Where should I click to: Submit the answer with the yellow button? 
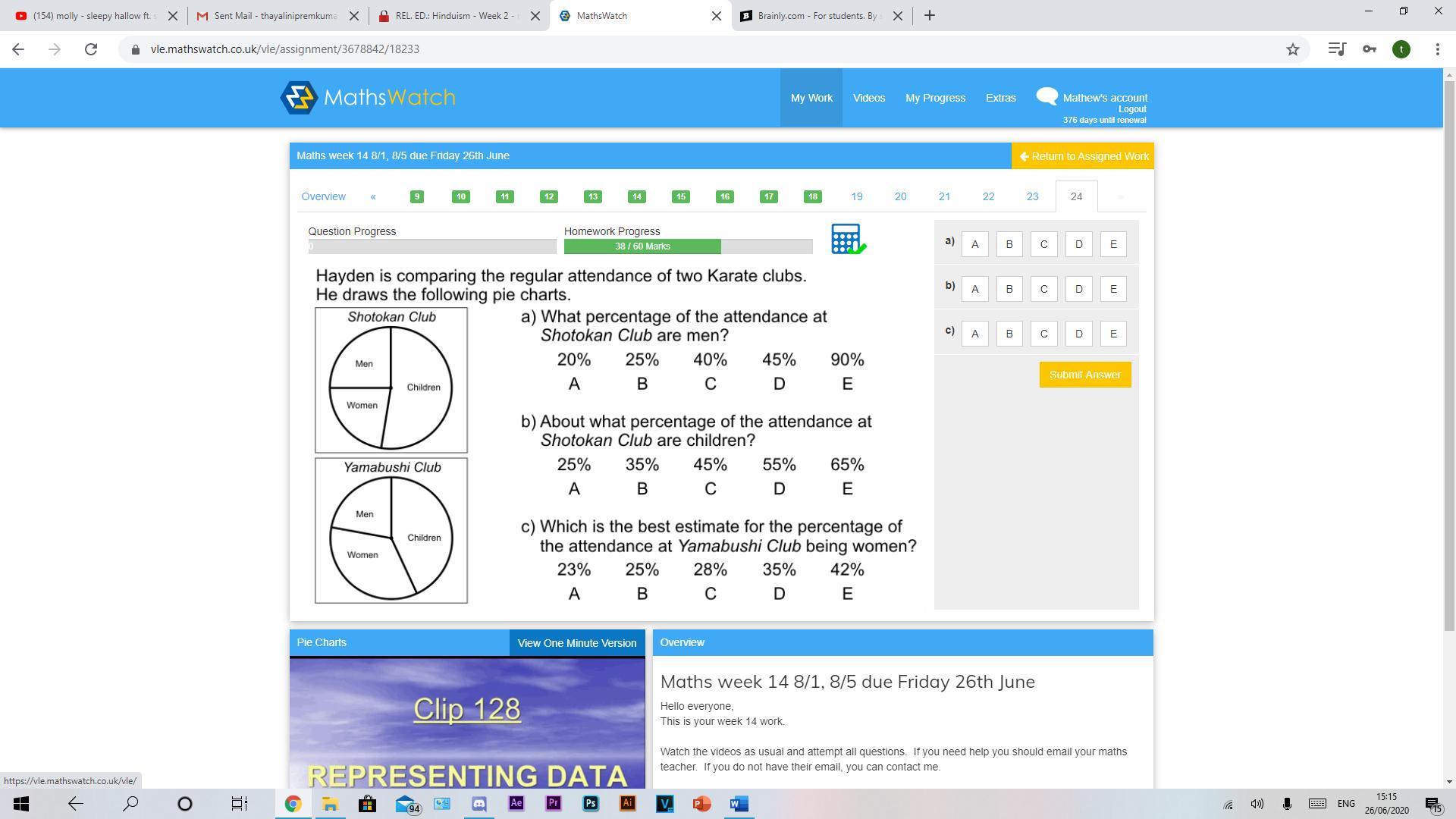1084,375
